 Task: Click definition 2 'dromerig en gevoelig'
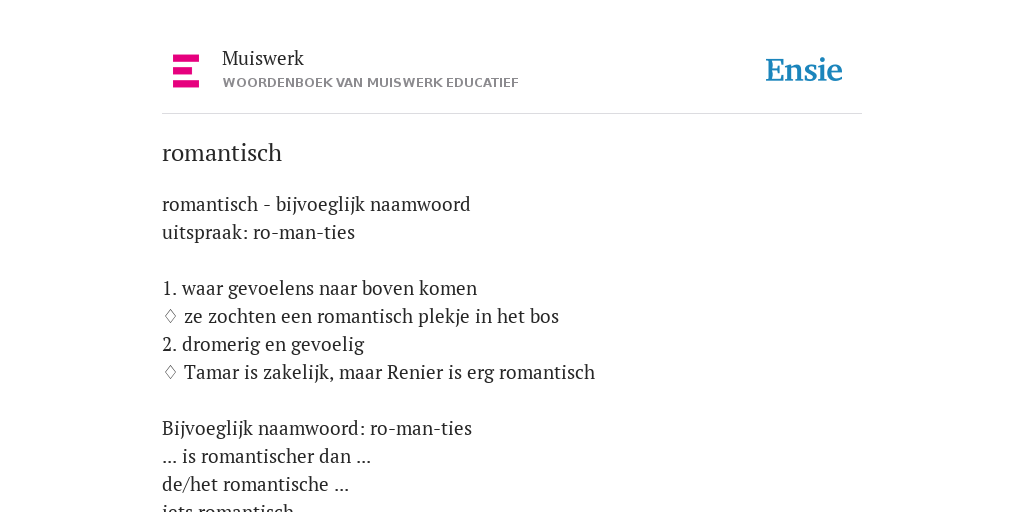tap(263, 344)
